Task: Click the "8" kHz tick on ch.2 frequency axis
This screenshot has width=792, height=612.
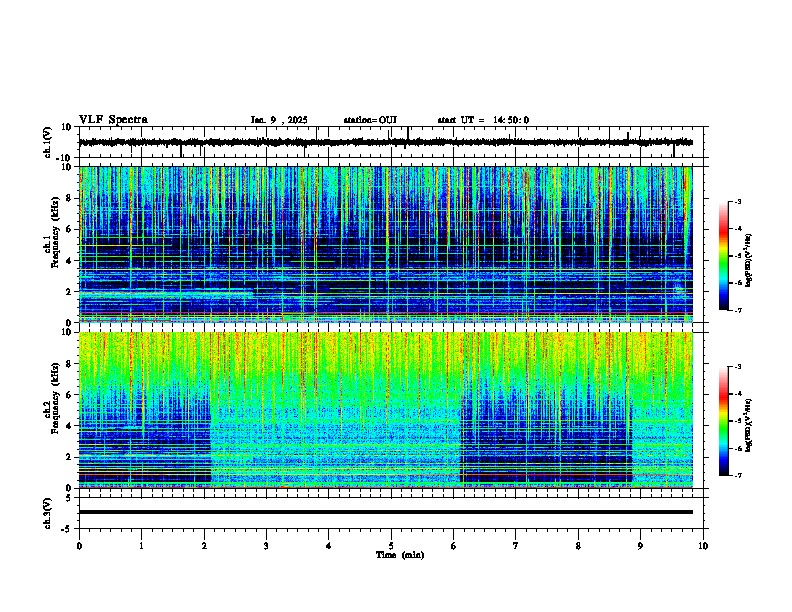Action: tap(69, 364)
